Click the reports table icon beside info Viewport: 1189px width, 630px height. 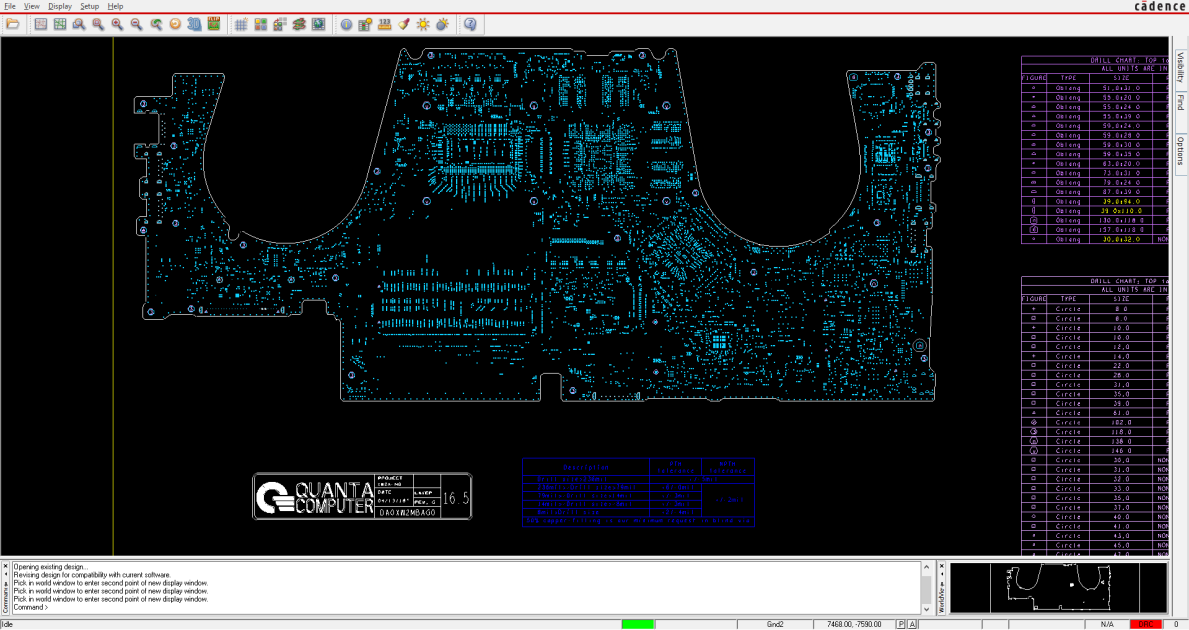[365, 24]
